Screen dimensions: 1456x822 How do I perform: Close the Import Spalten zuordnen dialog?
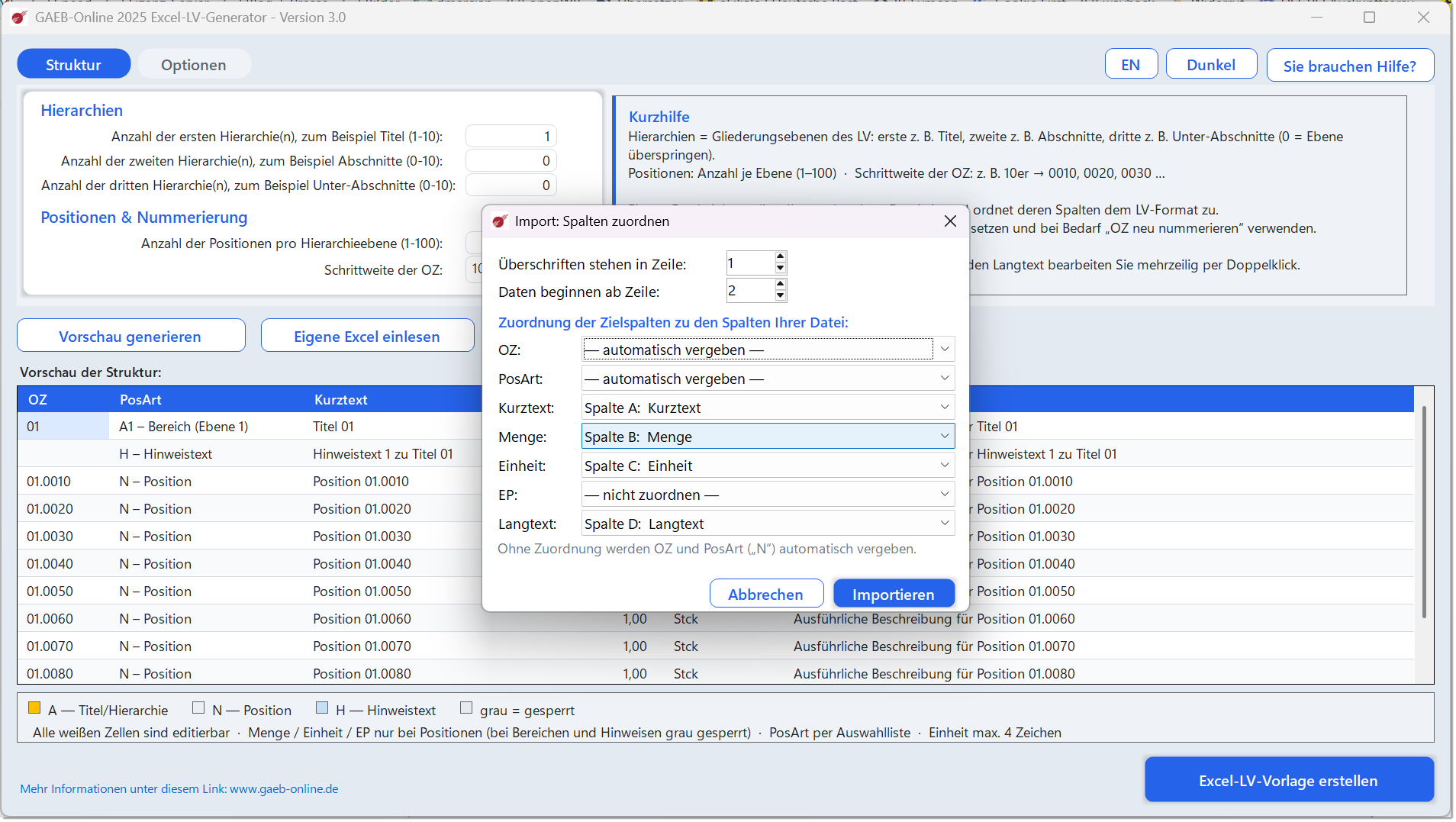(x=950, y=221)
